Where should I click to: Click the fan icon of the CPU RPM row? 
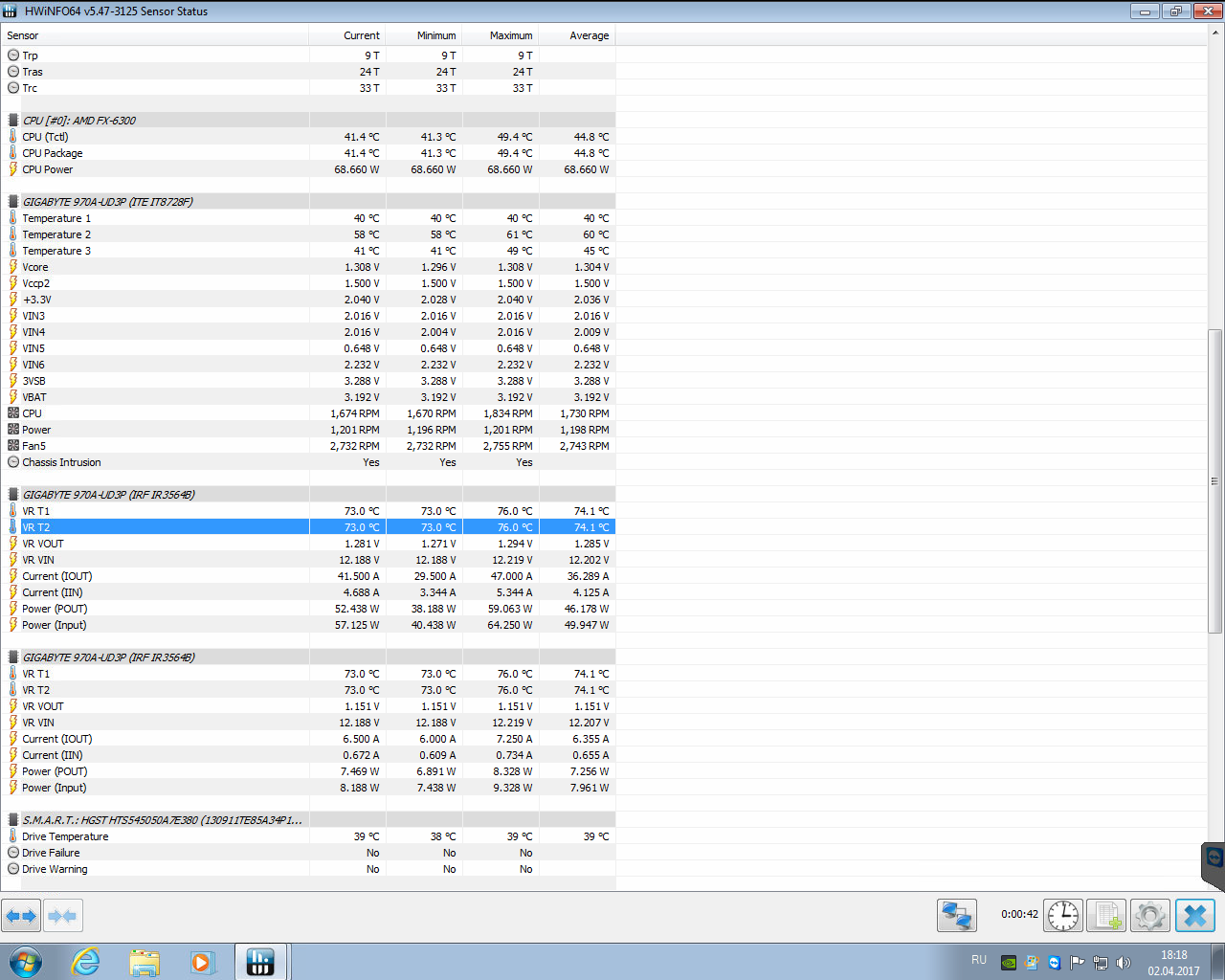pyautogui.click(x=13, y=413)
